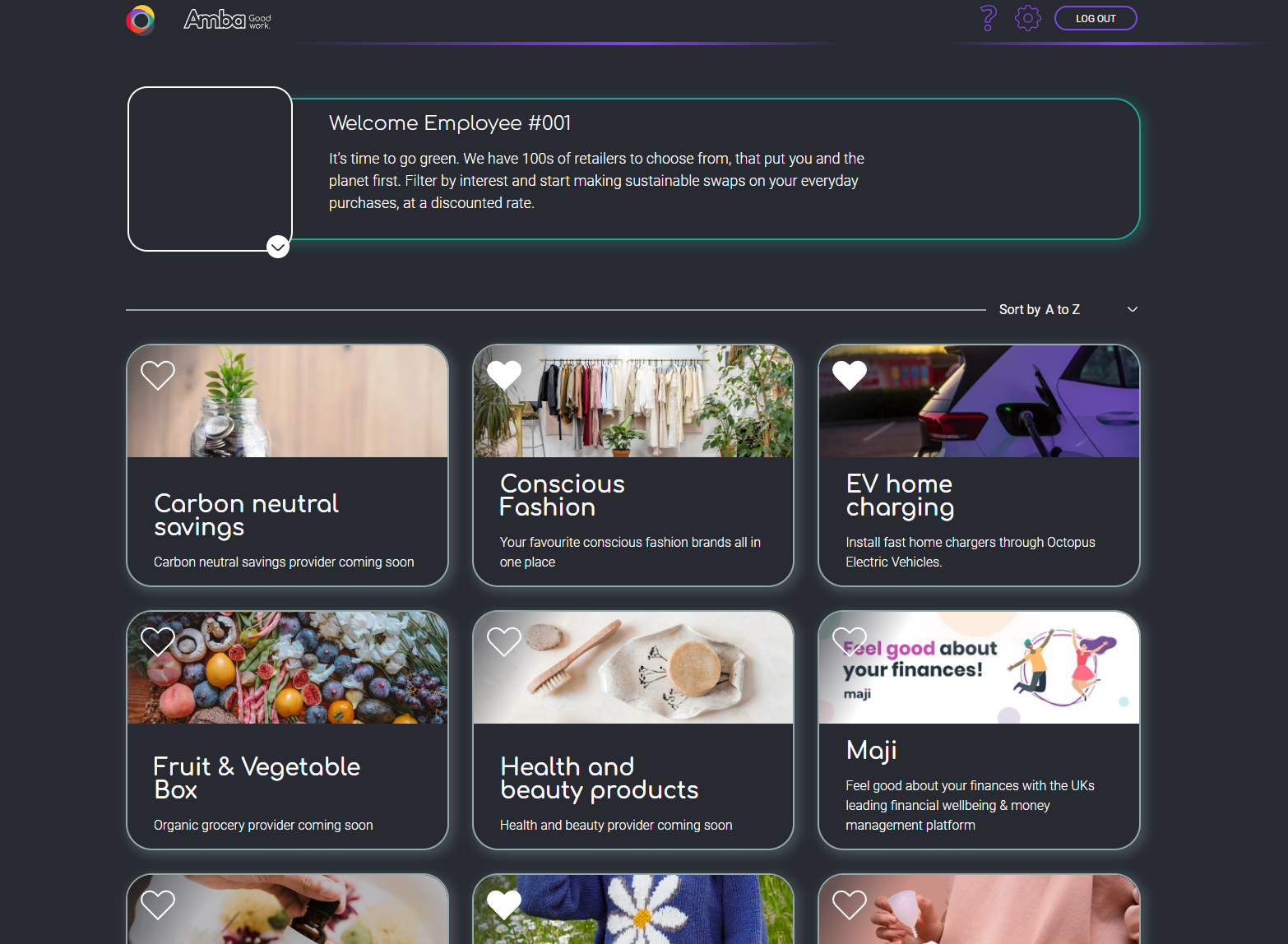Click the Amba Good Work wordmark
The image size is (1288, 944).
coord(227,18)
